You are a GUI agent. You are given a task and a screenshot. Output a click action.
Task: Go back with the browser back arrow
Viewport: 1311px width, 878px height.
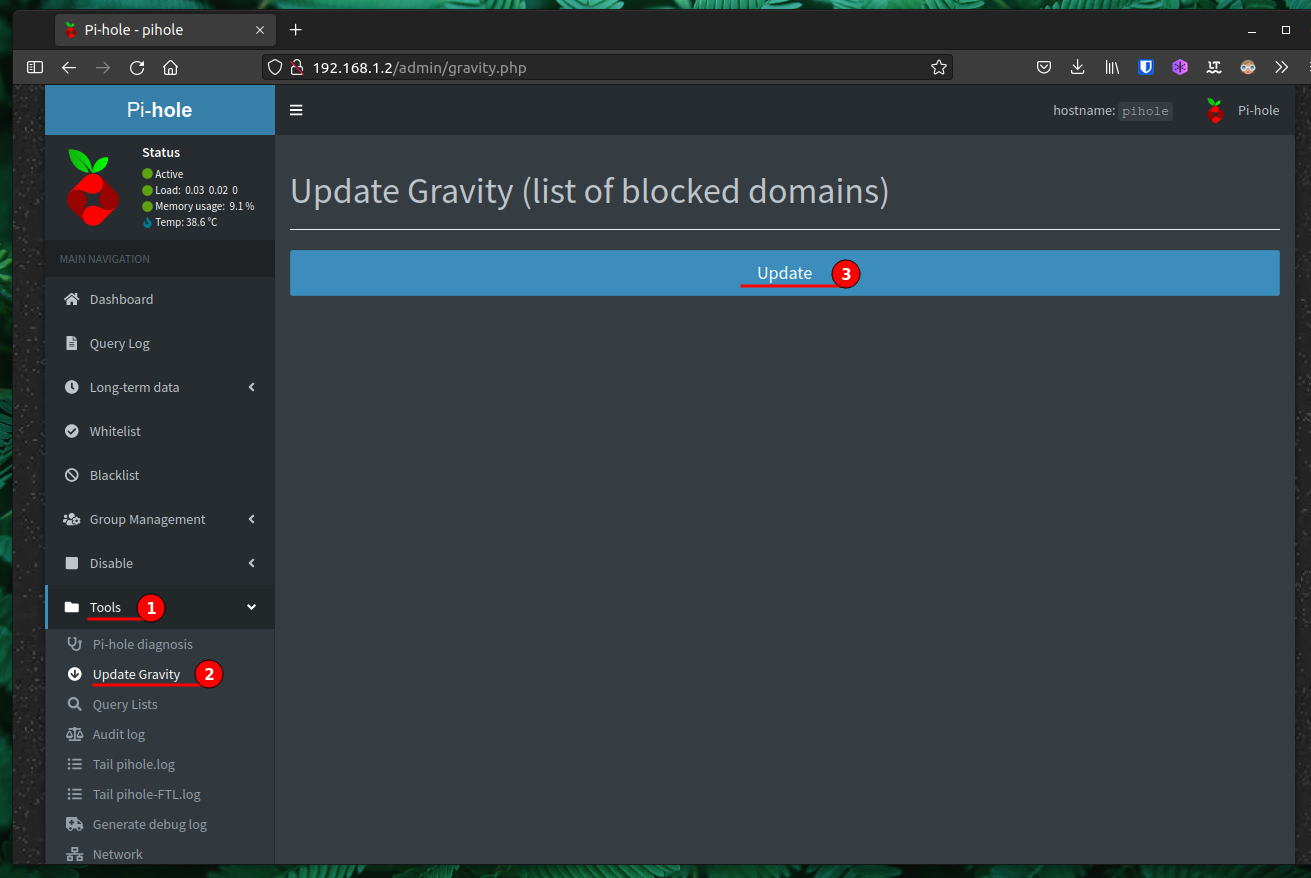68,67
